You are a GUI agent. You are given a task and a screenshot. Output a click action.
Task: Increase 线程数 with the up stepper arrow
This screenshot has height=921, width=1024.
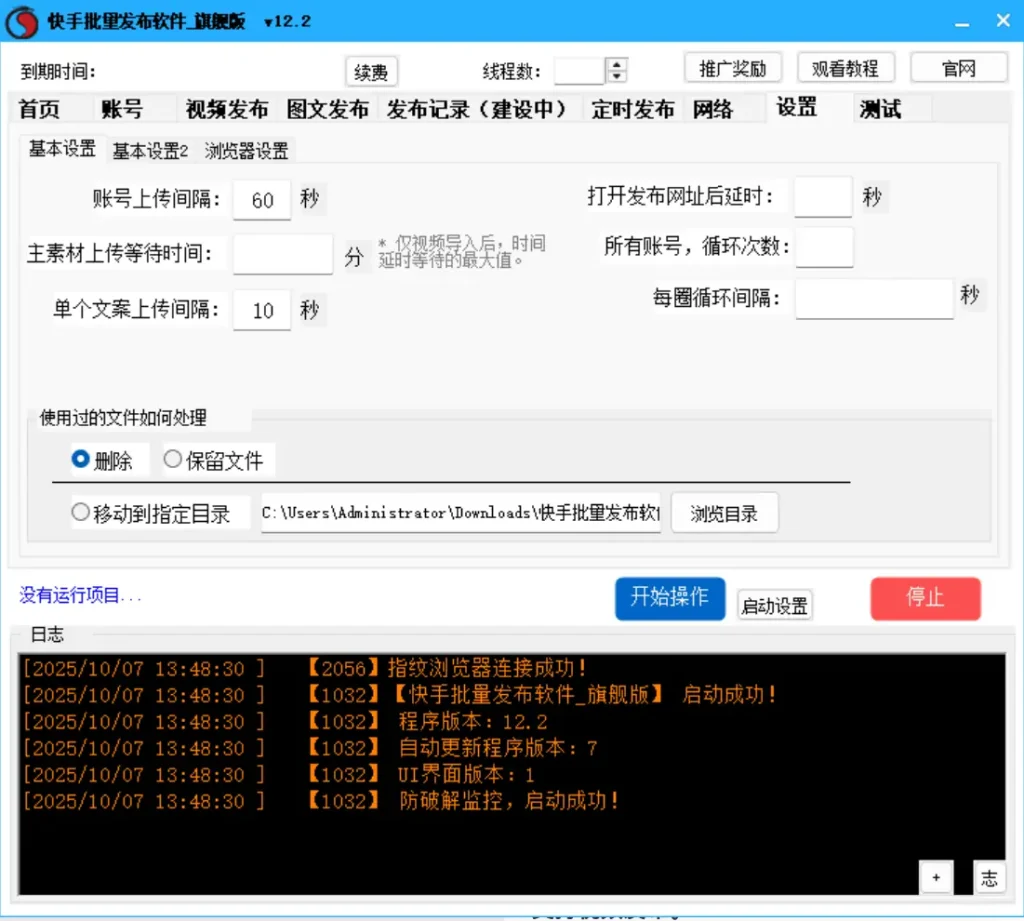point(617,63)
